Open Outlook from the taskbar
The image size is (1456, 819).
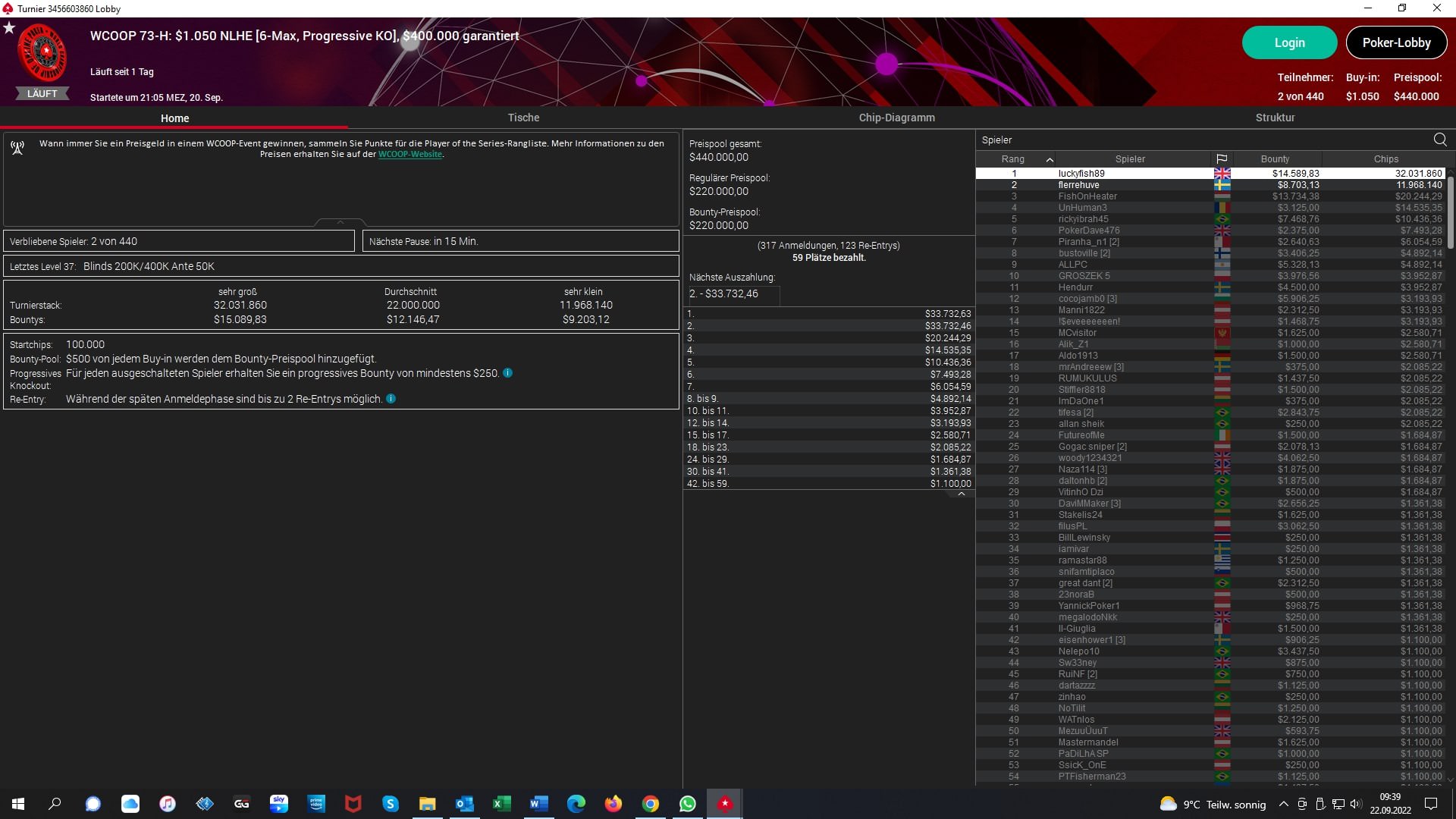pos(465,804)
